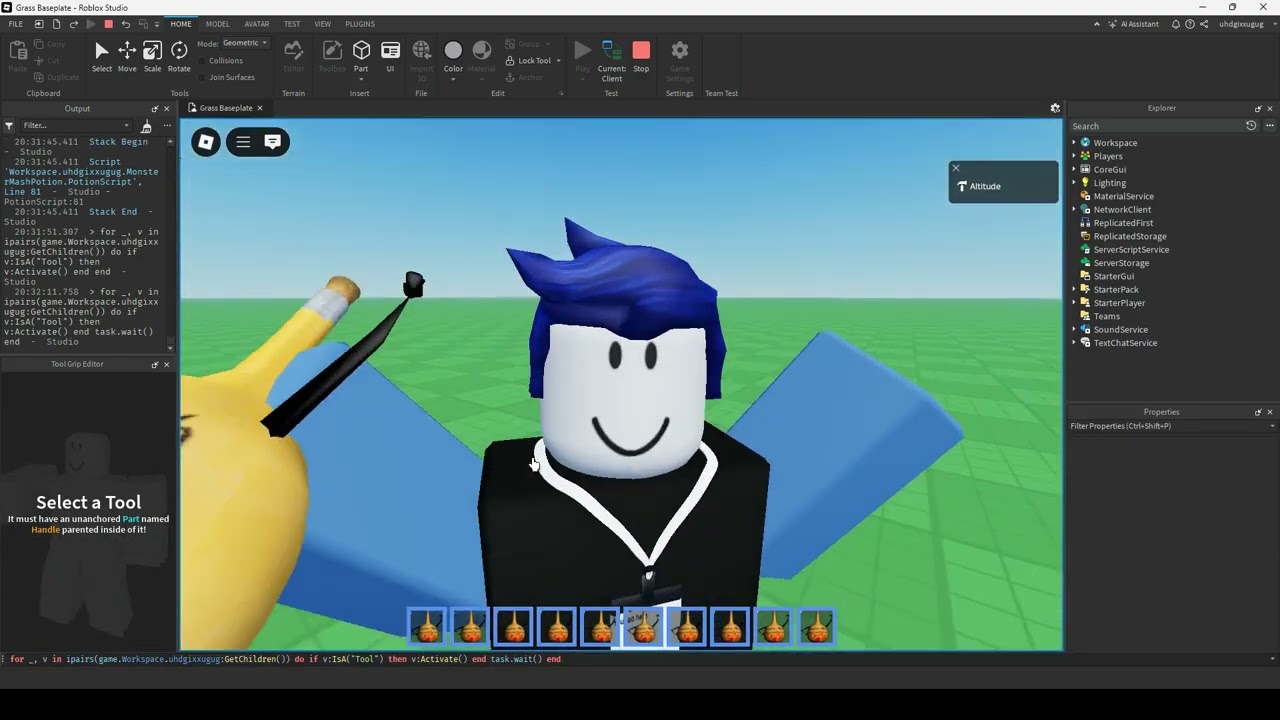Open the help question mark icon
This screenshot has width=1280, height=720.
(x=1190, y=24)
